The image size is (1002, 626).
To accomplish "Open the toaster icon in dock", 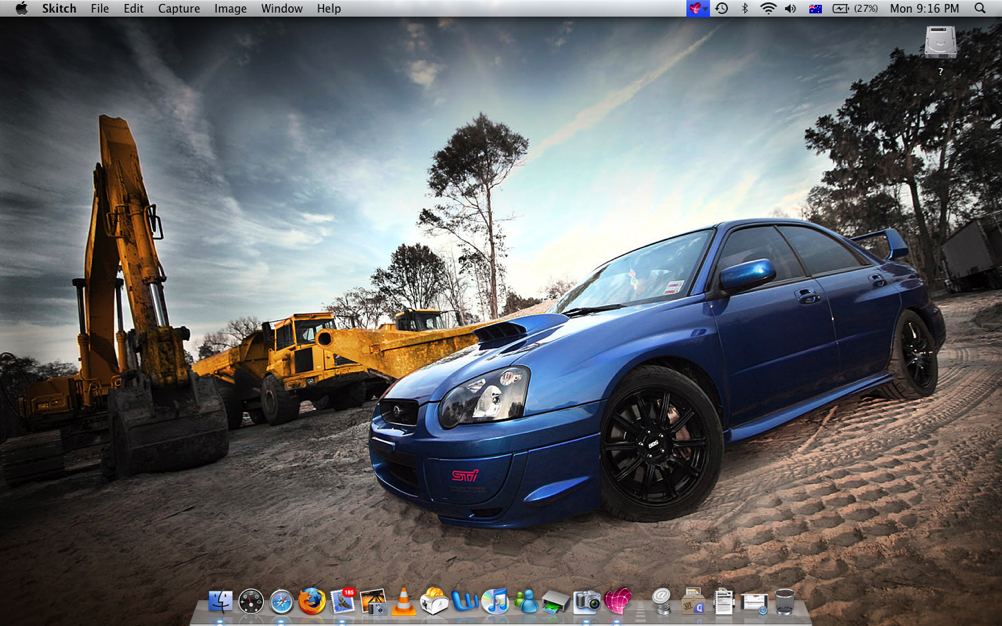I will (434, 600).
